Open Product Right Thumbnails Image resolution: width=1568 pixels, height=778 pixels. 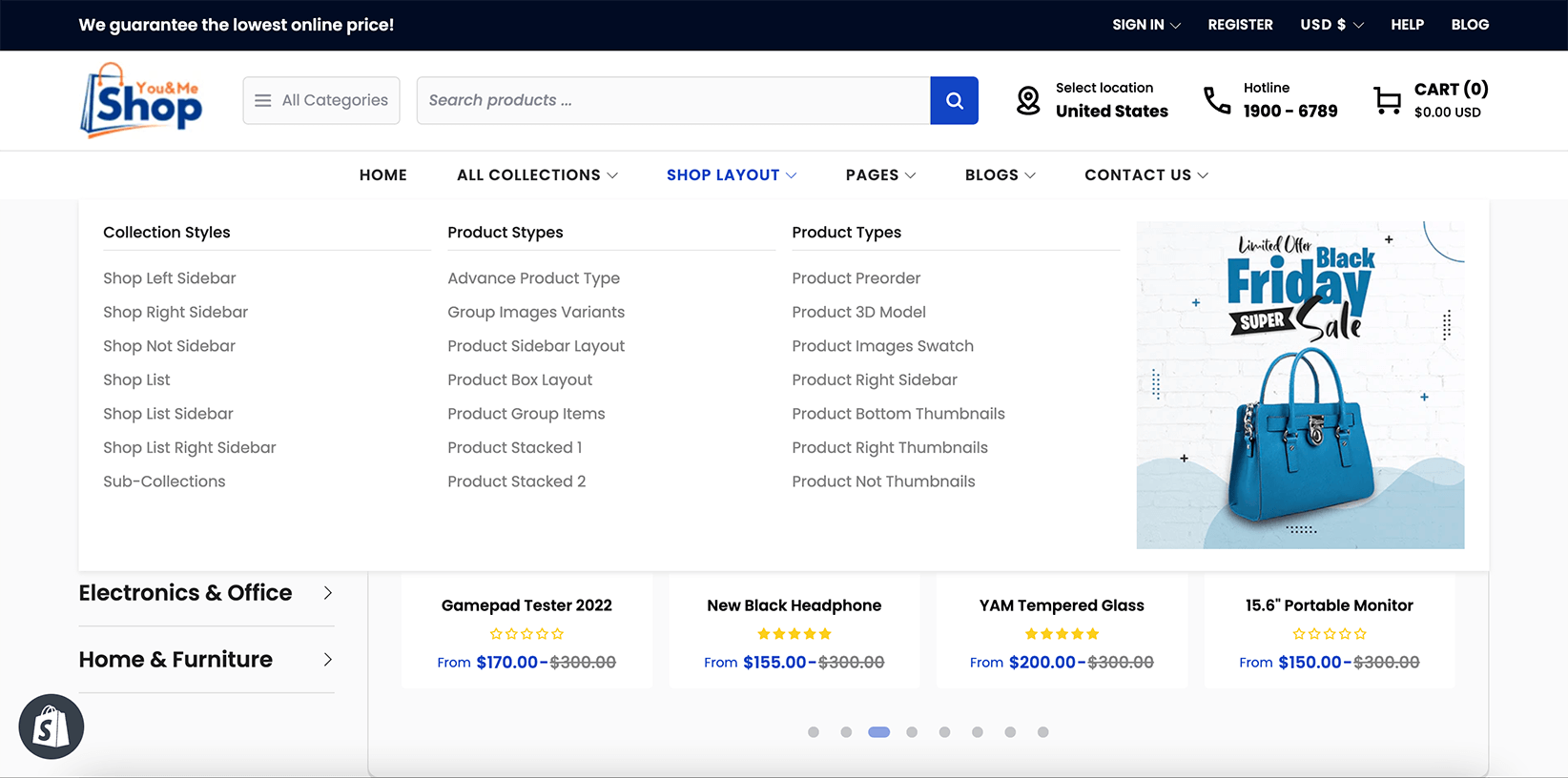(x=890, y=447)
